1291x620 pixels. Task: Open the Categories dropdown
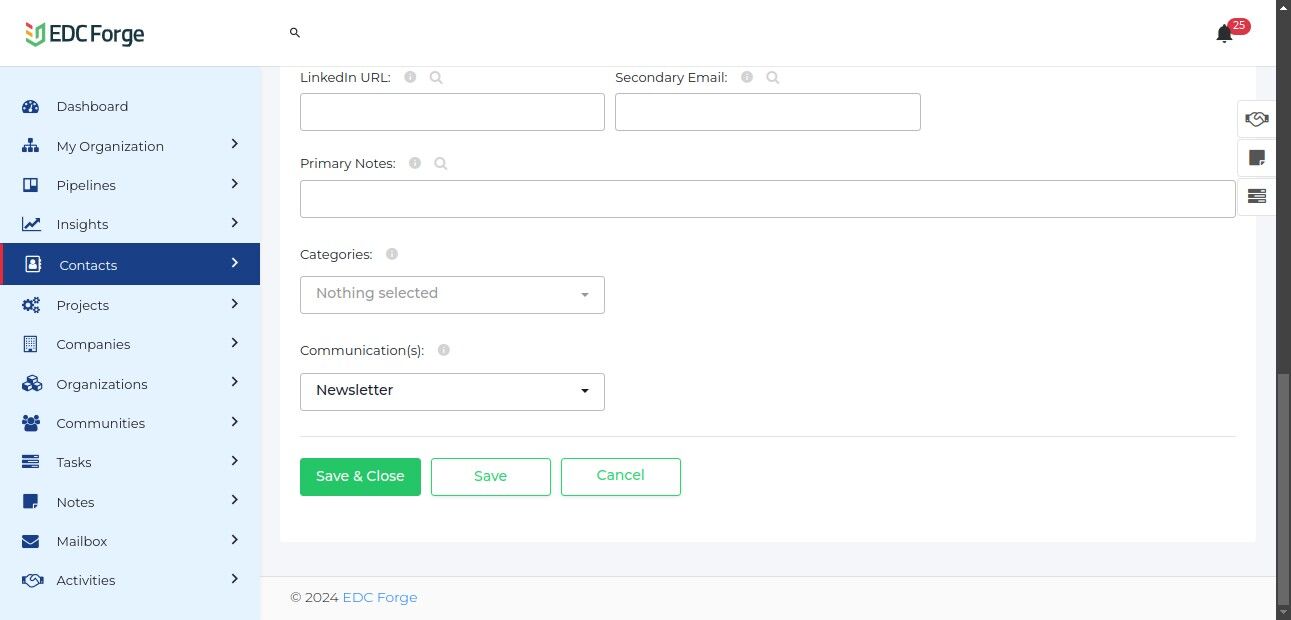point(452,294)
